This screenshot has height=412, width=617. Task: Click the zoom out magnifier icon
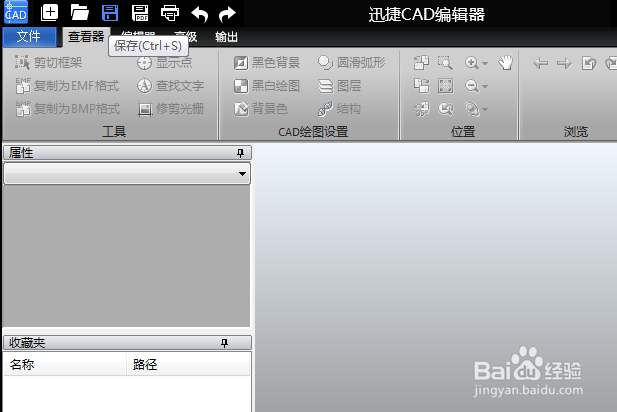pyautogui.click(x=471, y=86)
